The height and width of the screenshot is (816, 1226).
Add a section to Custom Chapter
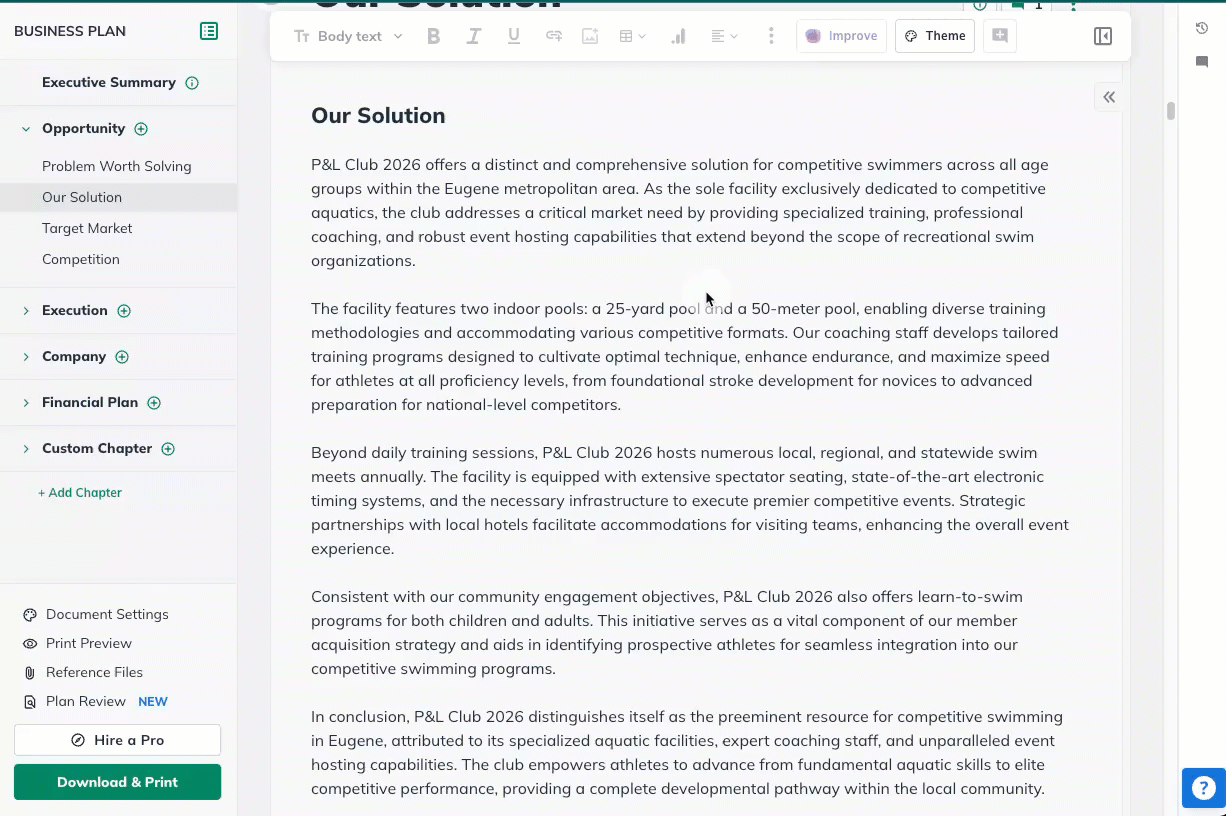click(x=168, y=449)
